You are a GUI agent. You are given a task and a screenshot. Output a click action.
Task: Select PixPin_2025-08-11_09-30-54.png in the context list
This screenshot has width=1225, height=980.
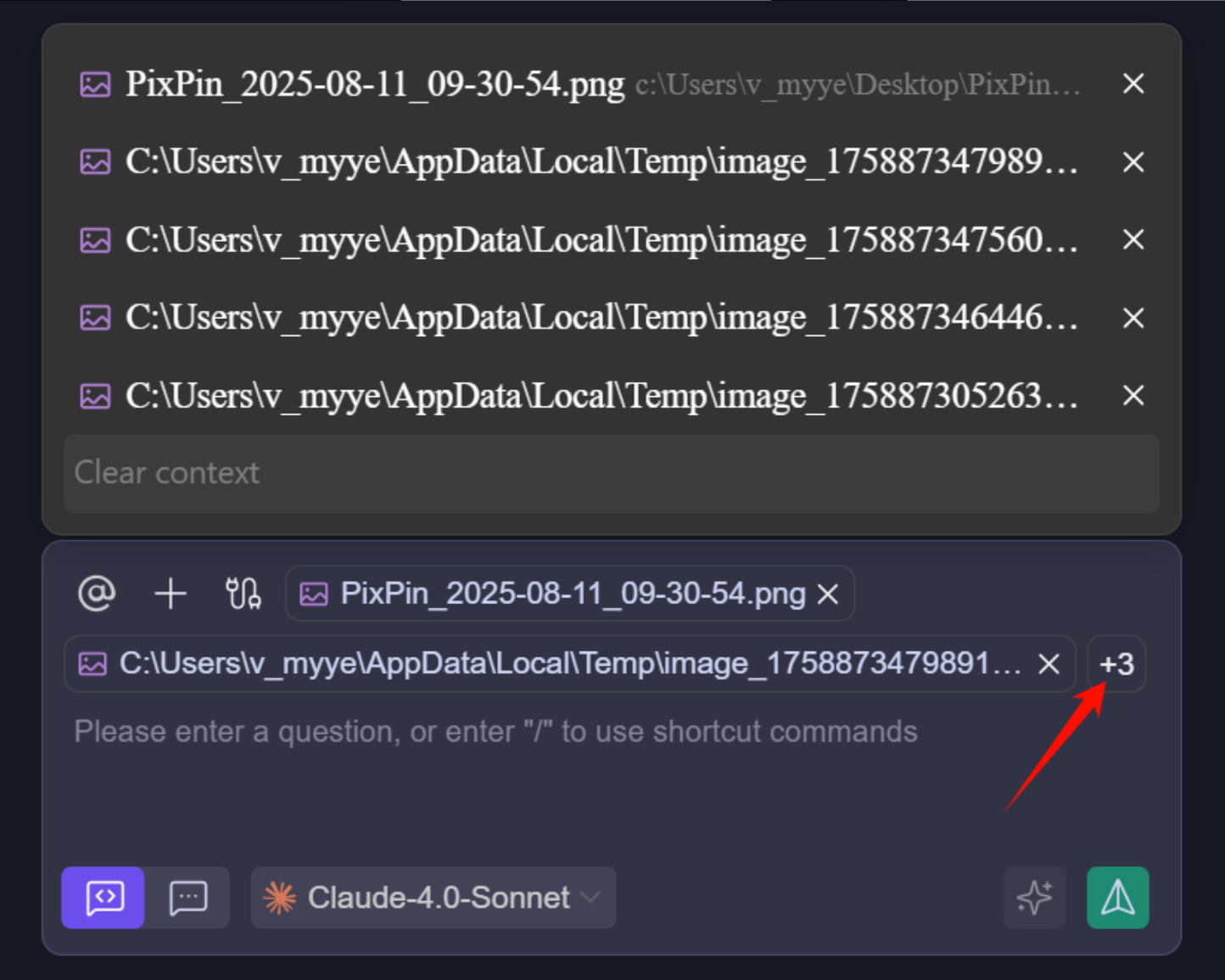click(373, 84)
